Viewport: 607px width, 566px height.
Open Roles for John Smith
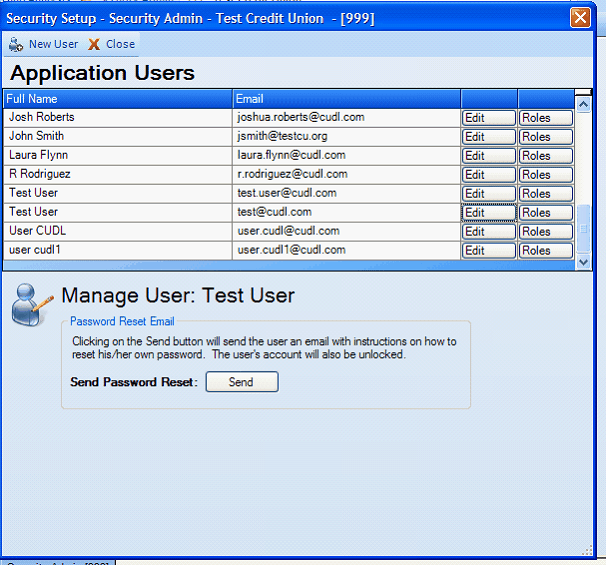(546, 137)
